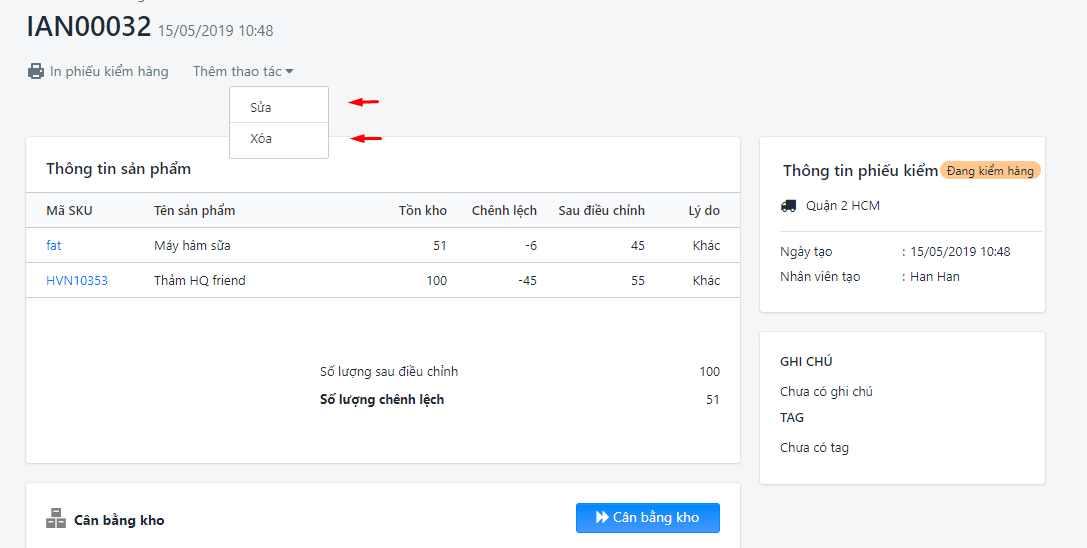Click difference value -45
Screen dimensions: 1087x548
(x=528, y=281)
